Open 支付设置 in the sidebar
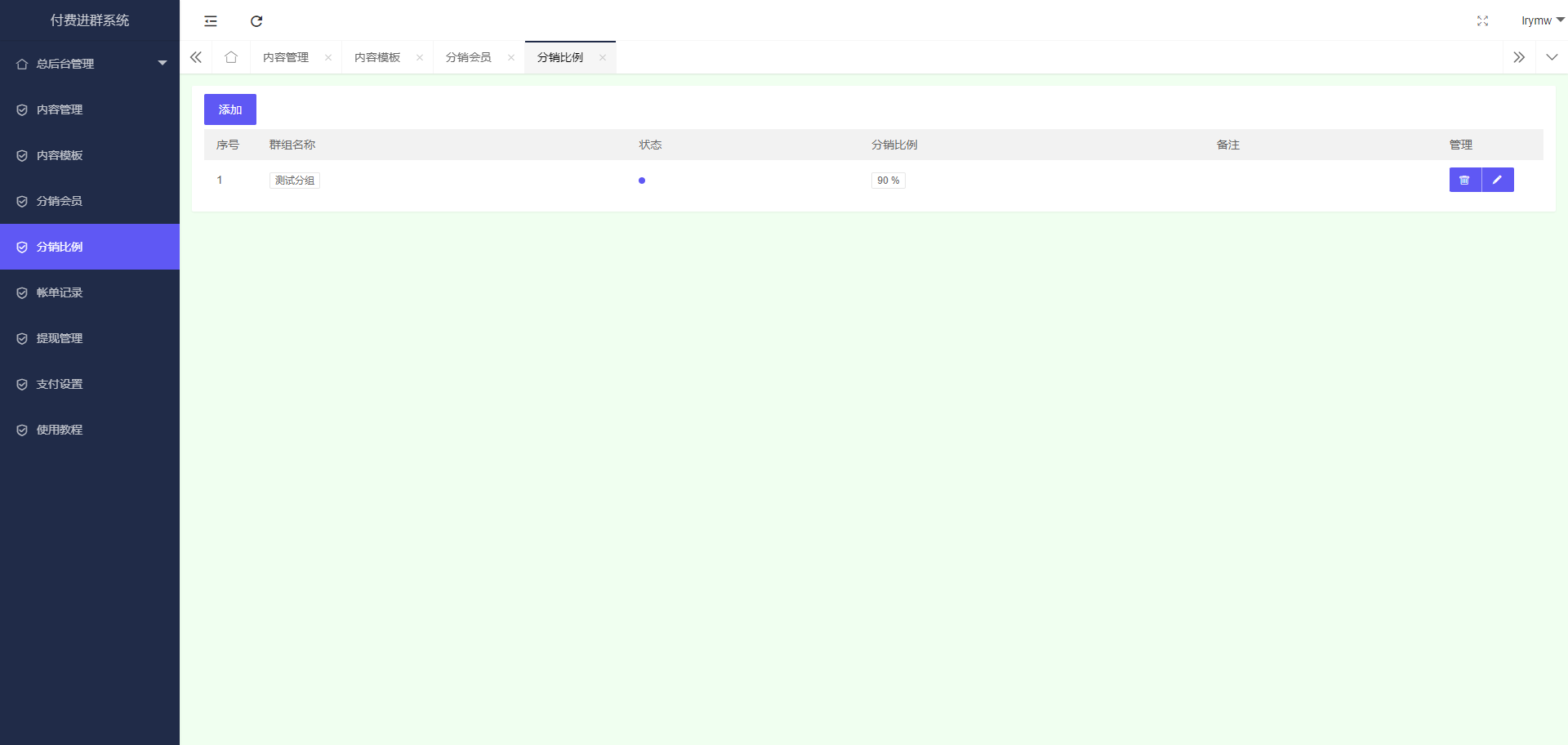Screen dimensions: 1568x745 60,384
